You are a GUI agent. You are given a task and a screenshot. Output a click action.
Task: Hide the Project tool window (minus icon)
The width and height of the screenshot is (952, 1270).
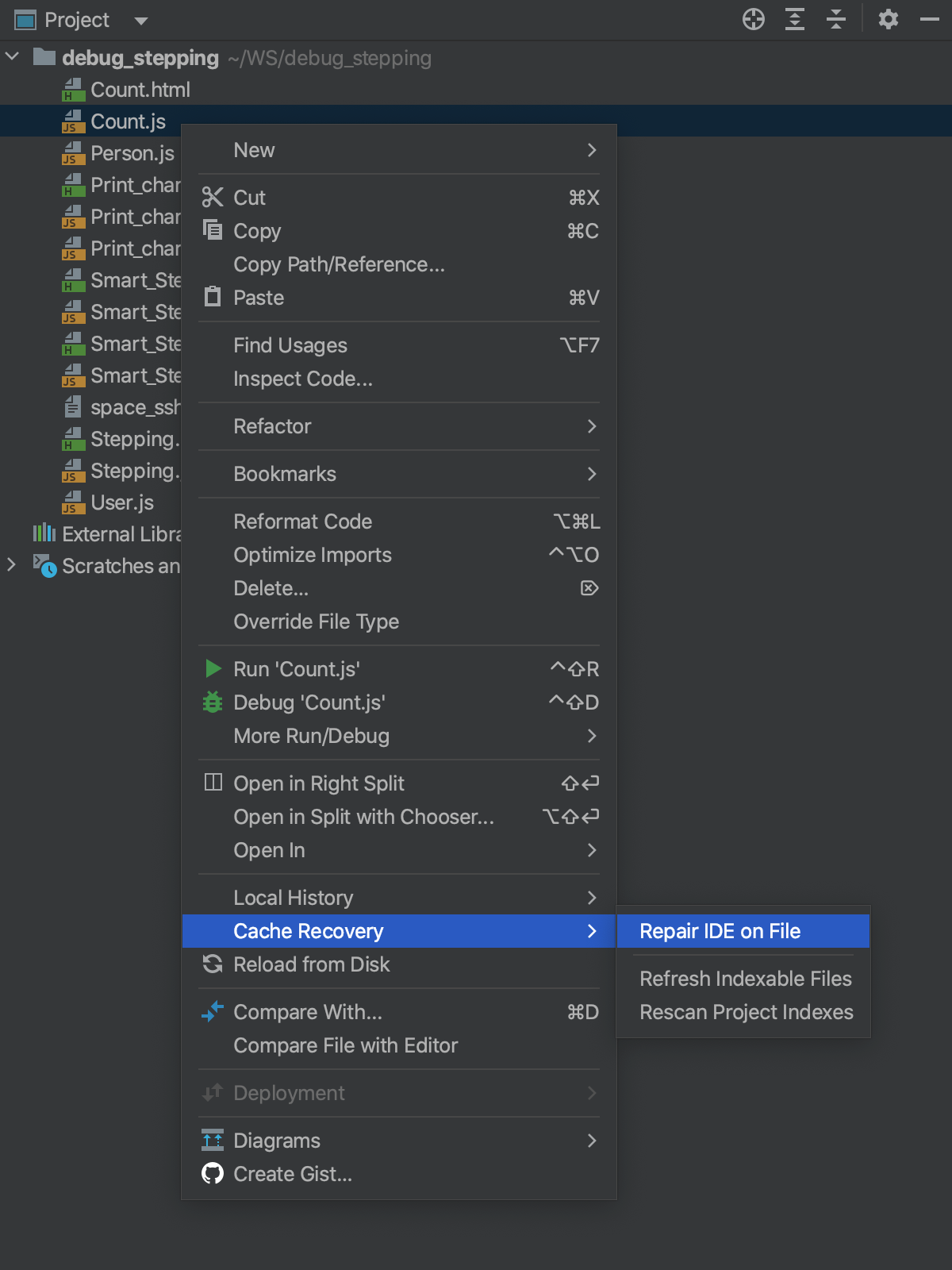(x=929, y=19)
